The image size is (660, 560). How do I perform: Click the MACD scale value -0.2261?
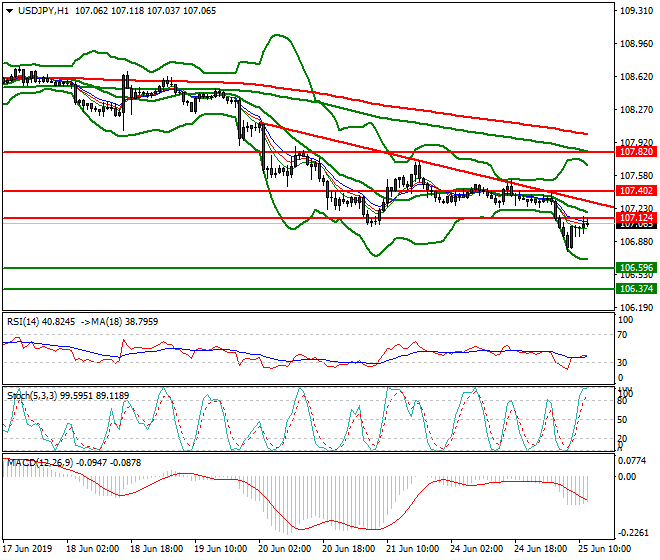pyautogui.click(x=634, y=533)
